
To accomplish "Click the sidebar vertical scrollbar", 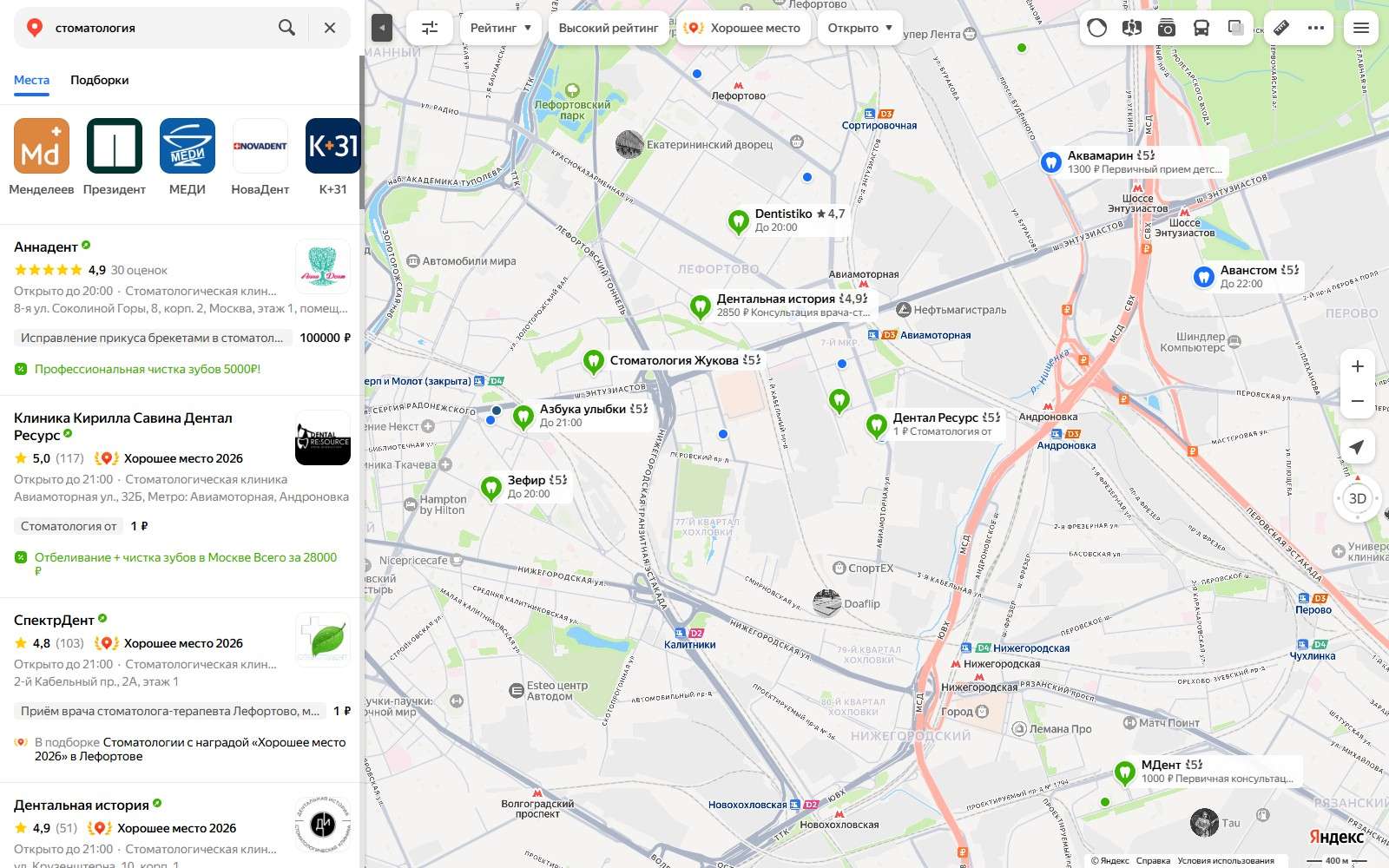I will tap(361, 130).
